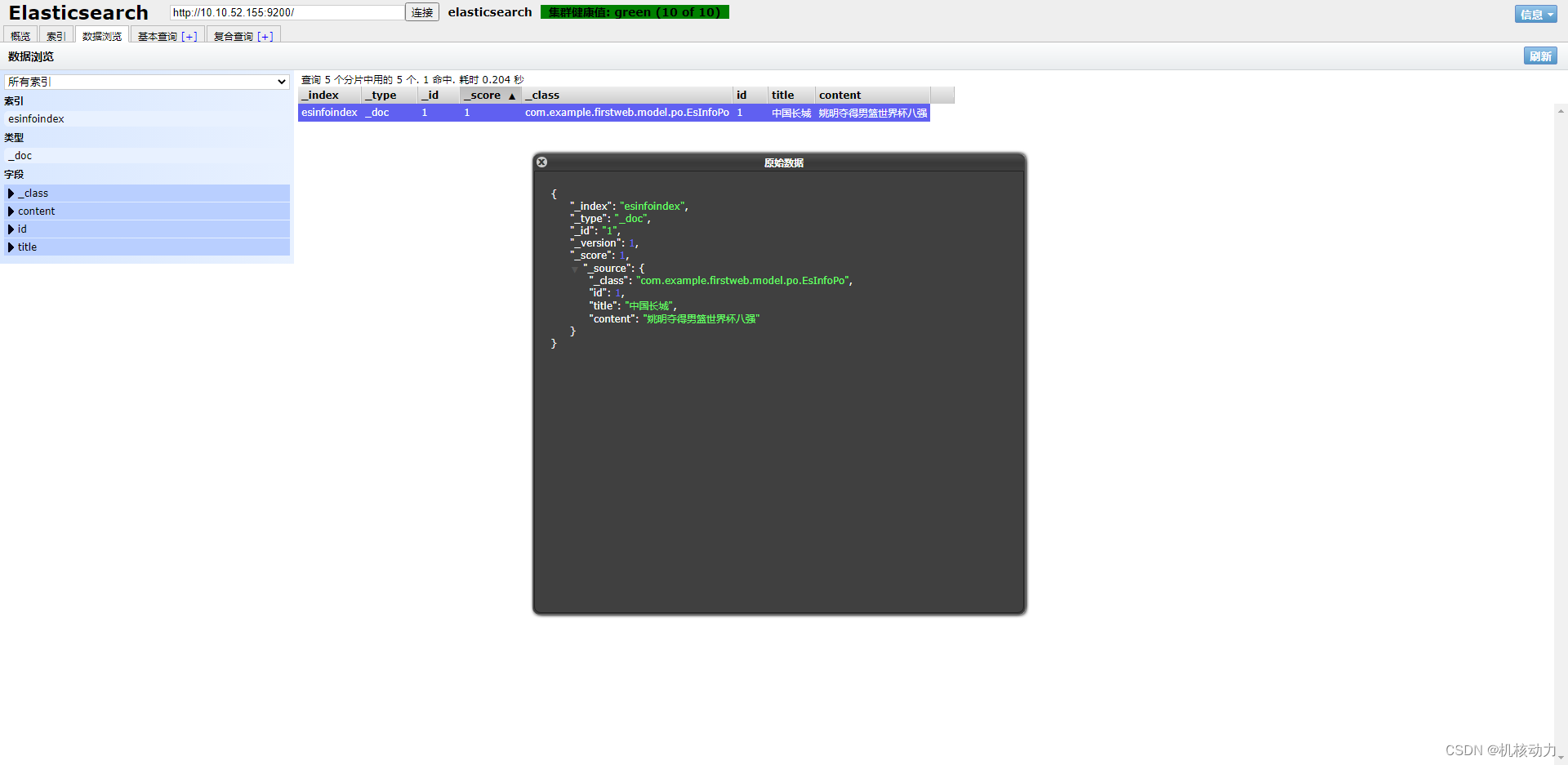
Task: Sort by the _score column header
Action: point(491,96)
